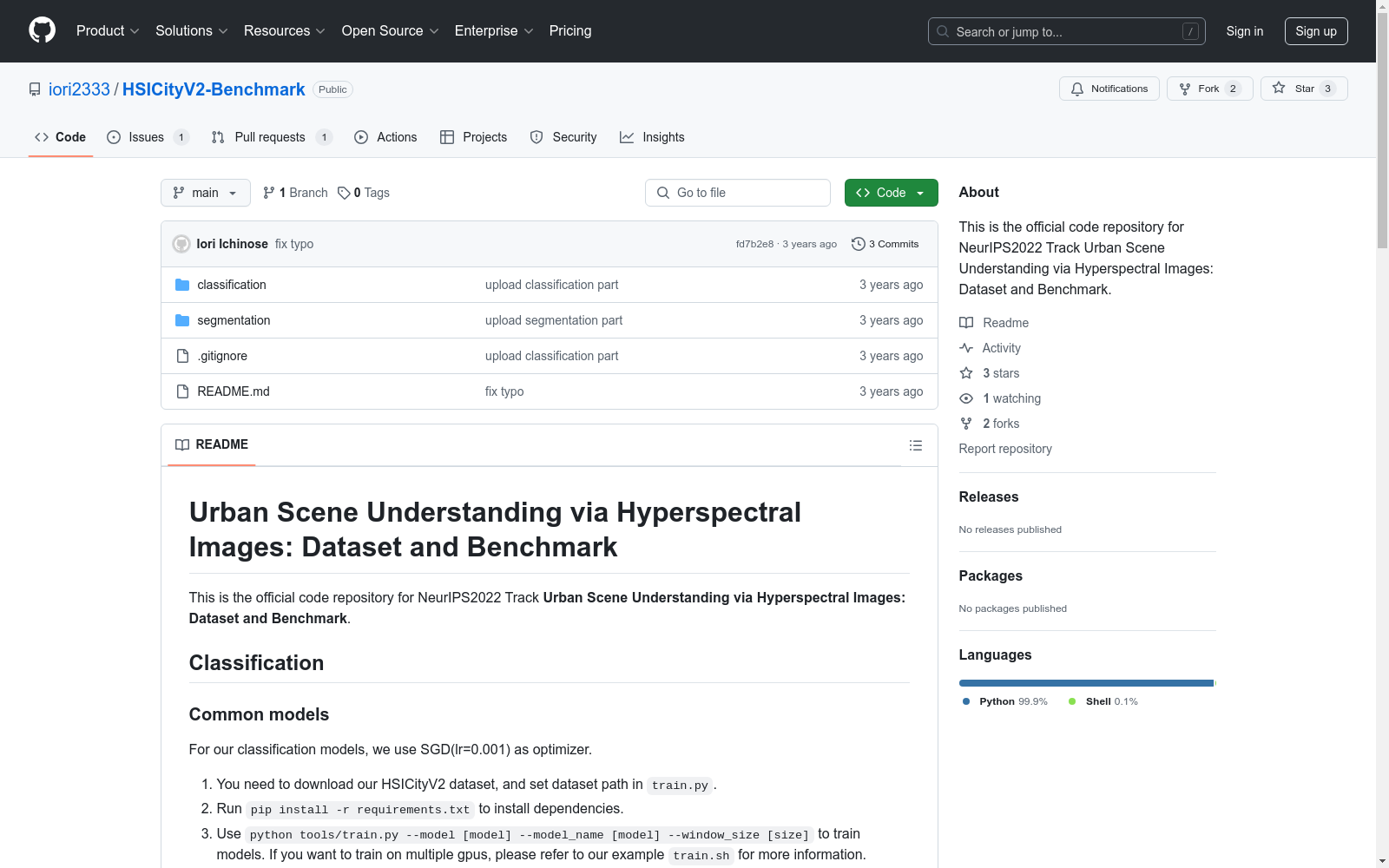Focus the Search or jump to field
The height and width of the screenshot is (868, 1389).
[x=1067, y=31]
